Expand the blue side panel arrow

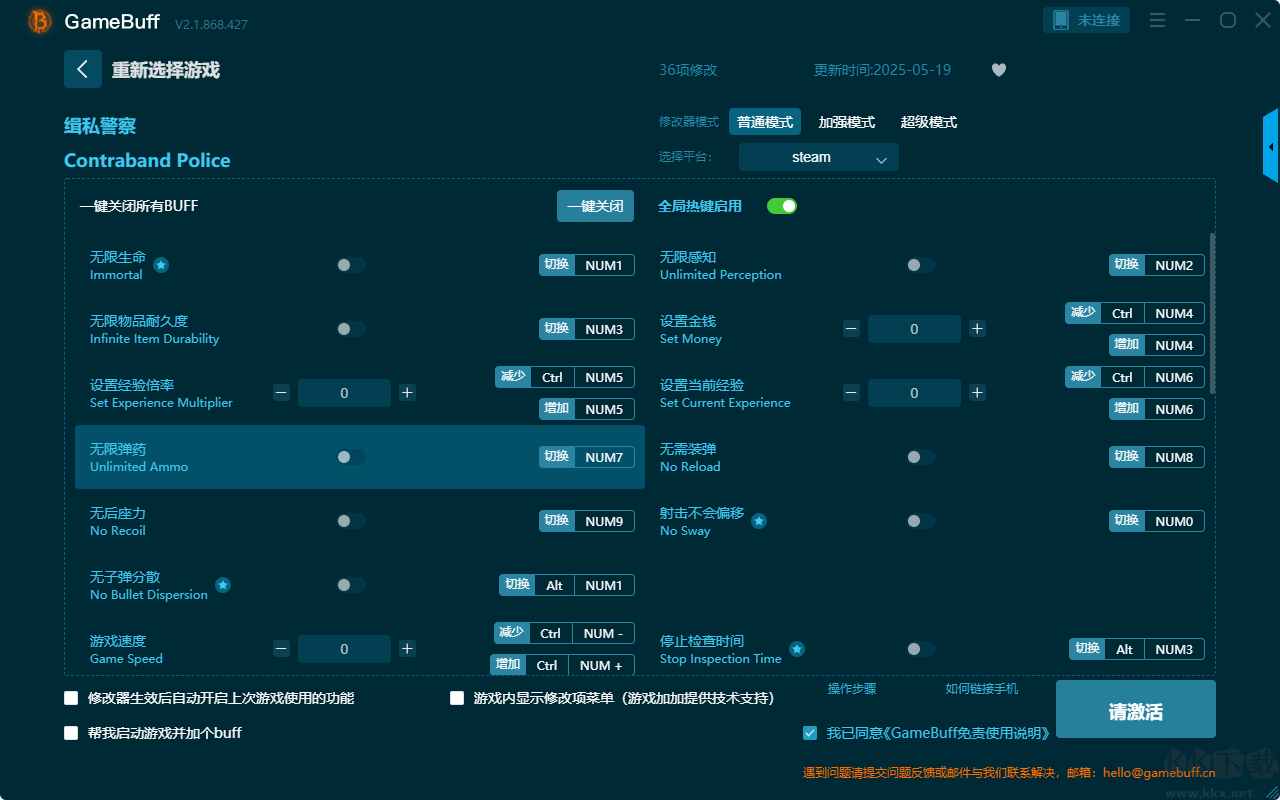(1271, 146)
